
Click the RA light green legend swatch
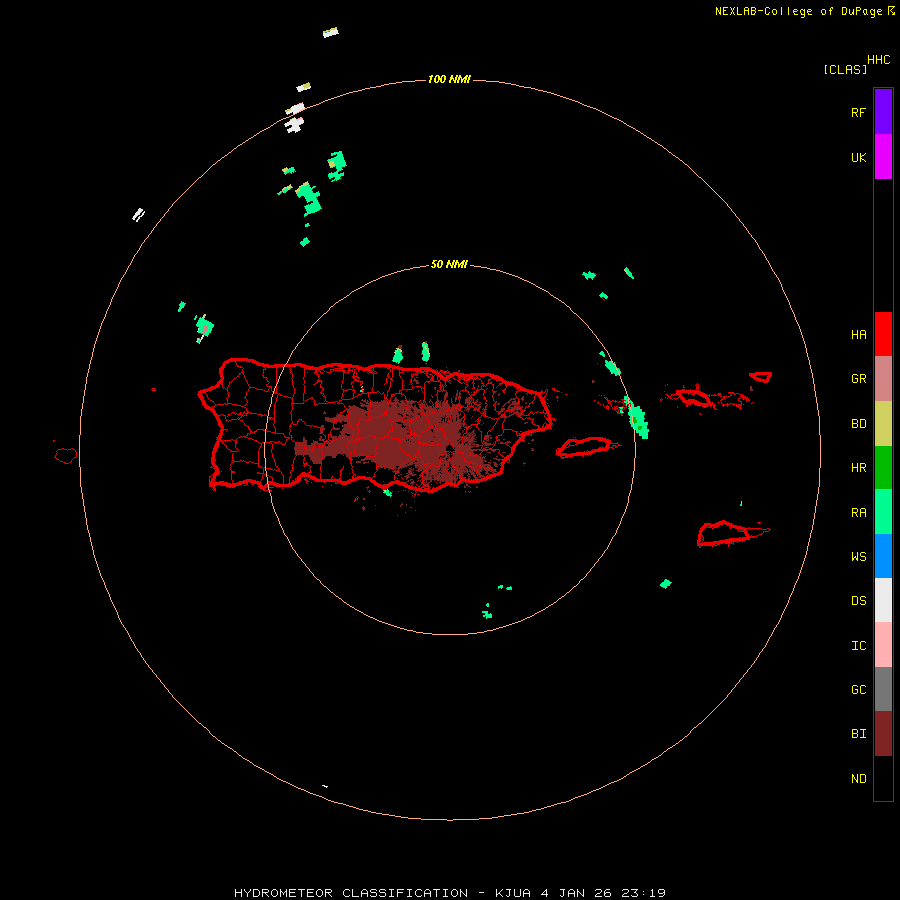883,512
